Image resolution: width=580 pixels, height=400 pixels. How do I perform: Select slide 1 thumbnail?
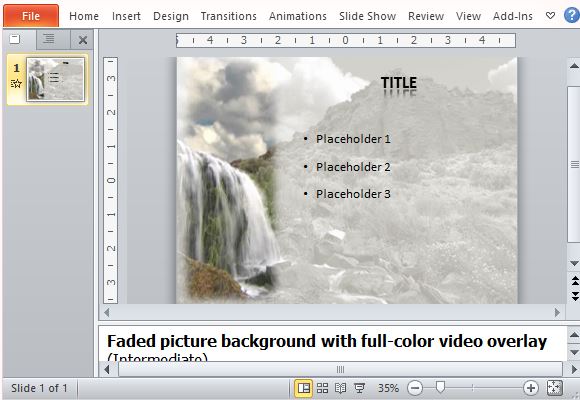(55, 80)
